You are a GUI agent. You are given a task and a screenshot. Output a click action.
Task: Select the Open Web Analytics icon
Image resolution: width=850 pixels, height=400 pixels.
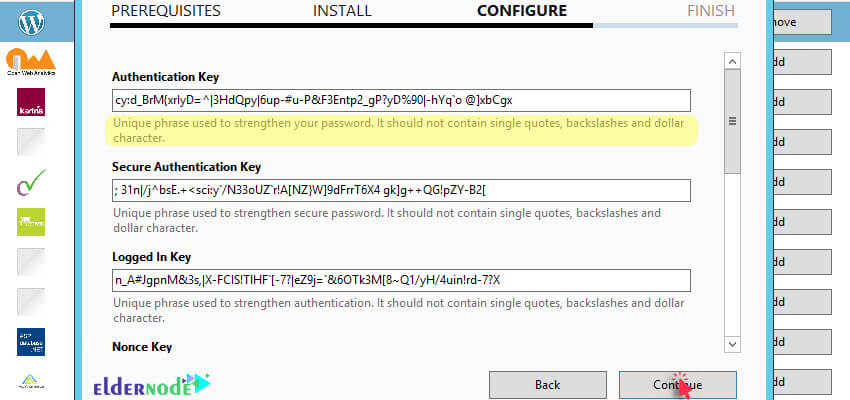click(x=31, y=62)
